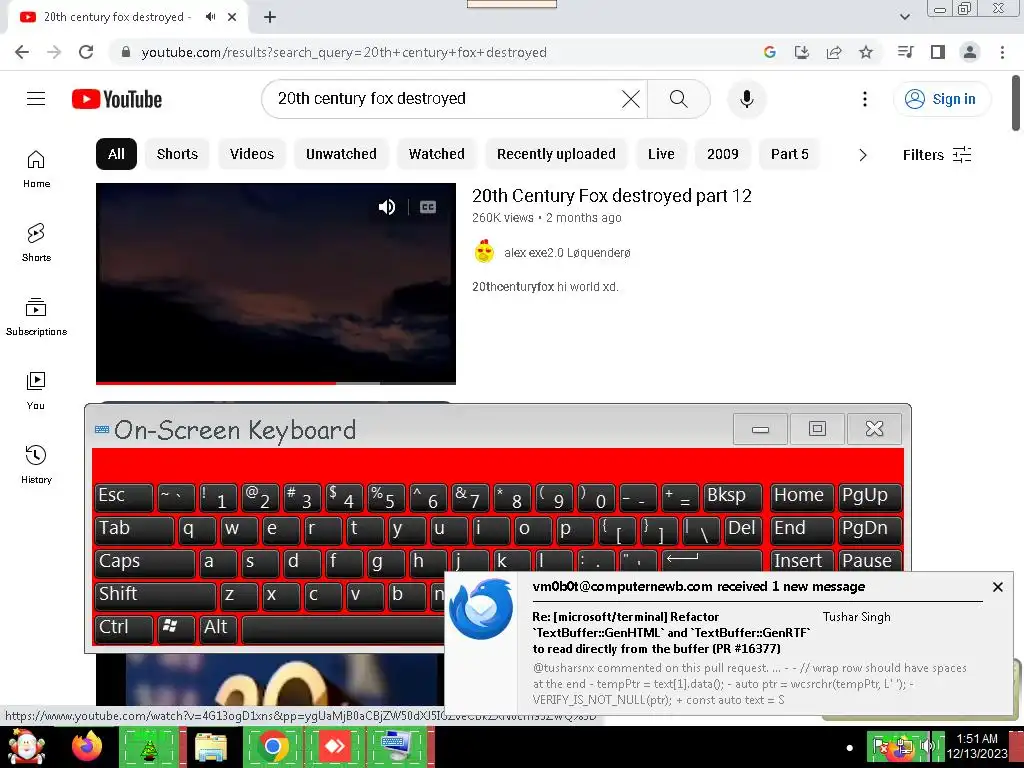Open the Chrome share icon
The image size is (1024, 768).
(834, 52)
